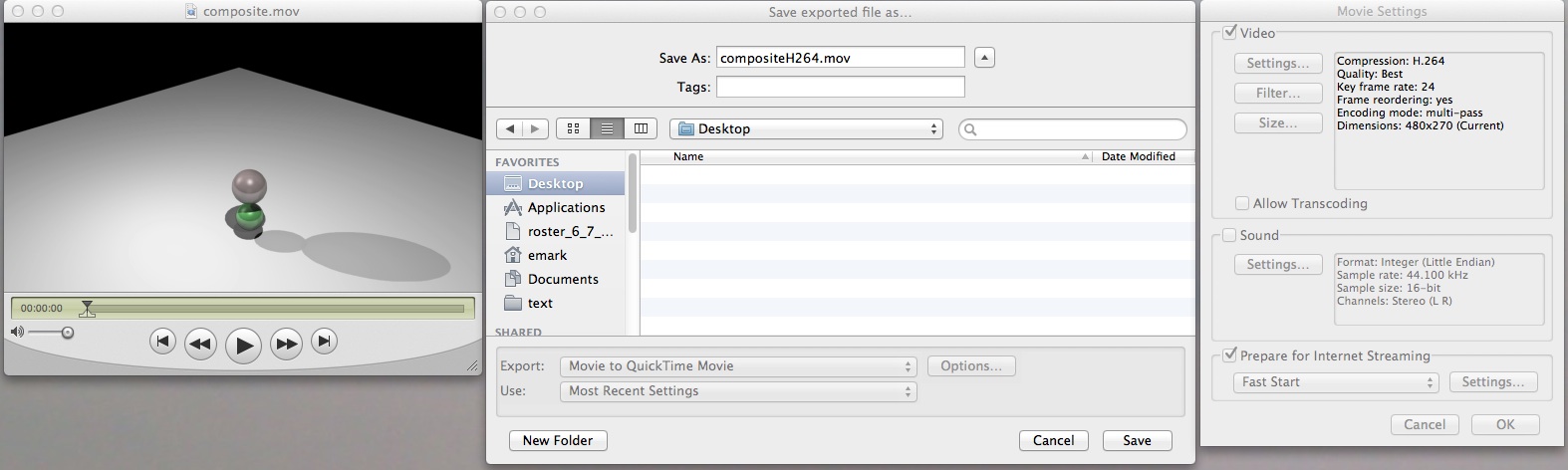Screen dimensions: 1568x470
Task: Open the Use settings dropdown
Action: click(738, 390)
